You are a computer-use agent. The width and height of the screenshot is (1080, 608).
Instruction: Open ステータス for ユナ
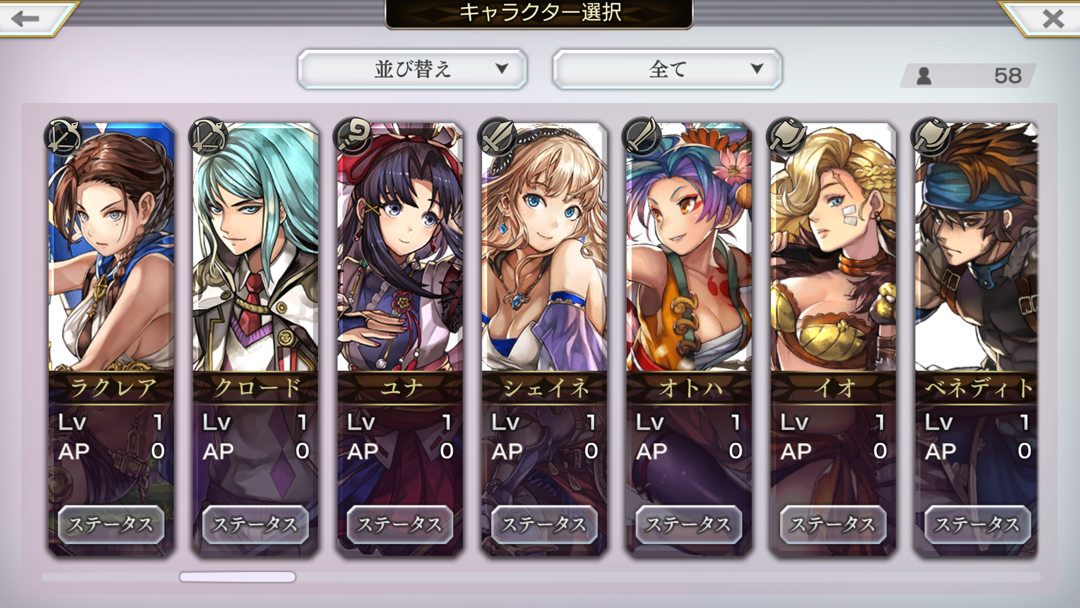pos(400,525)
